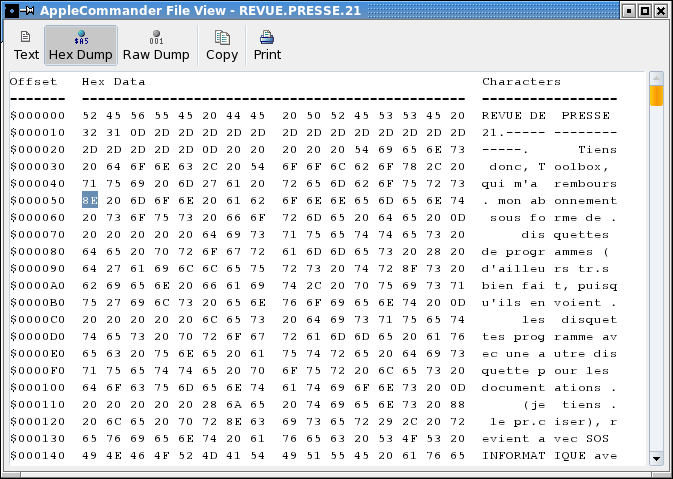Open the window menu icon in the title bar
The image size is (673, 479).
12,11
